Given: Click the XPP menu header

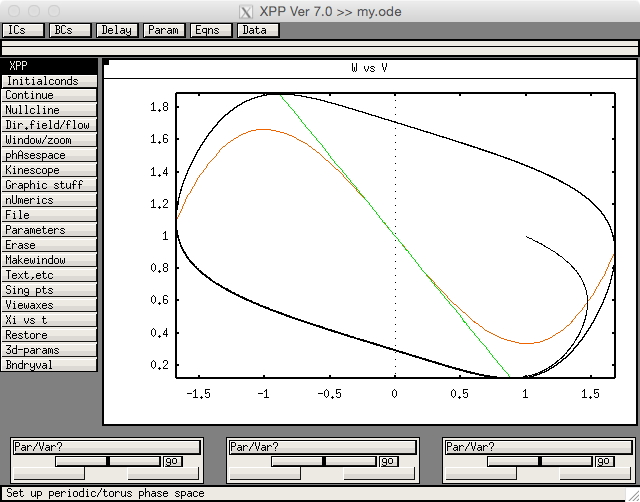Looking at the screenshot, I should coord(49,66).
